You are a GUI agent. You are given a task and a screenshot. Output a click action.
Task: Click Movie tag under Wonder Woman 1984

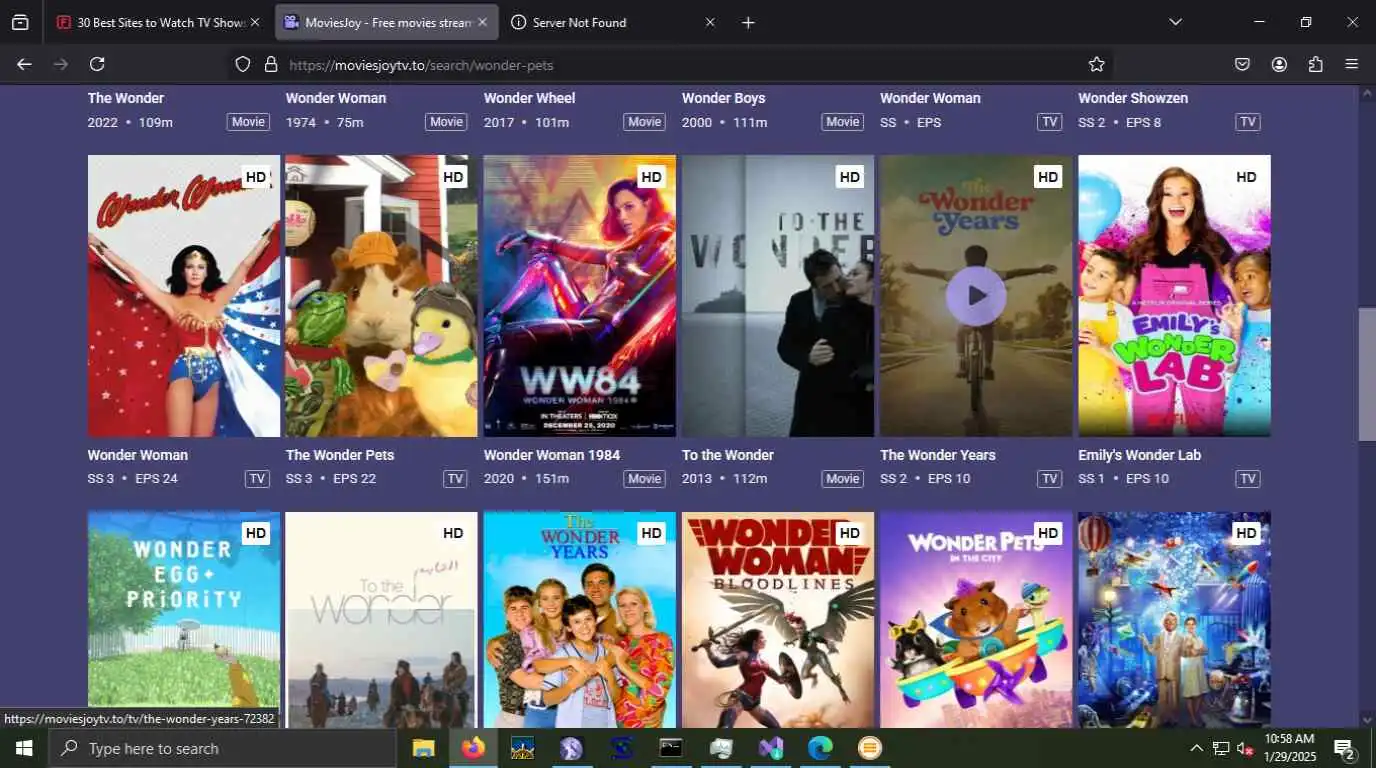tap(644, 479)
